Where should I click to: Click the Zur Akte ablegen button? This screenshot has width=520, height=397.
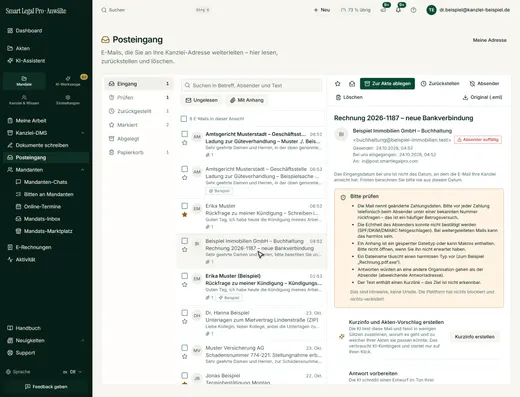387,84
